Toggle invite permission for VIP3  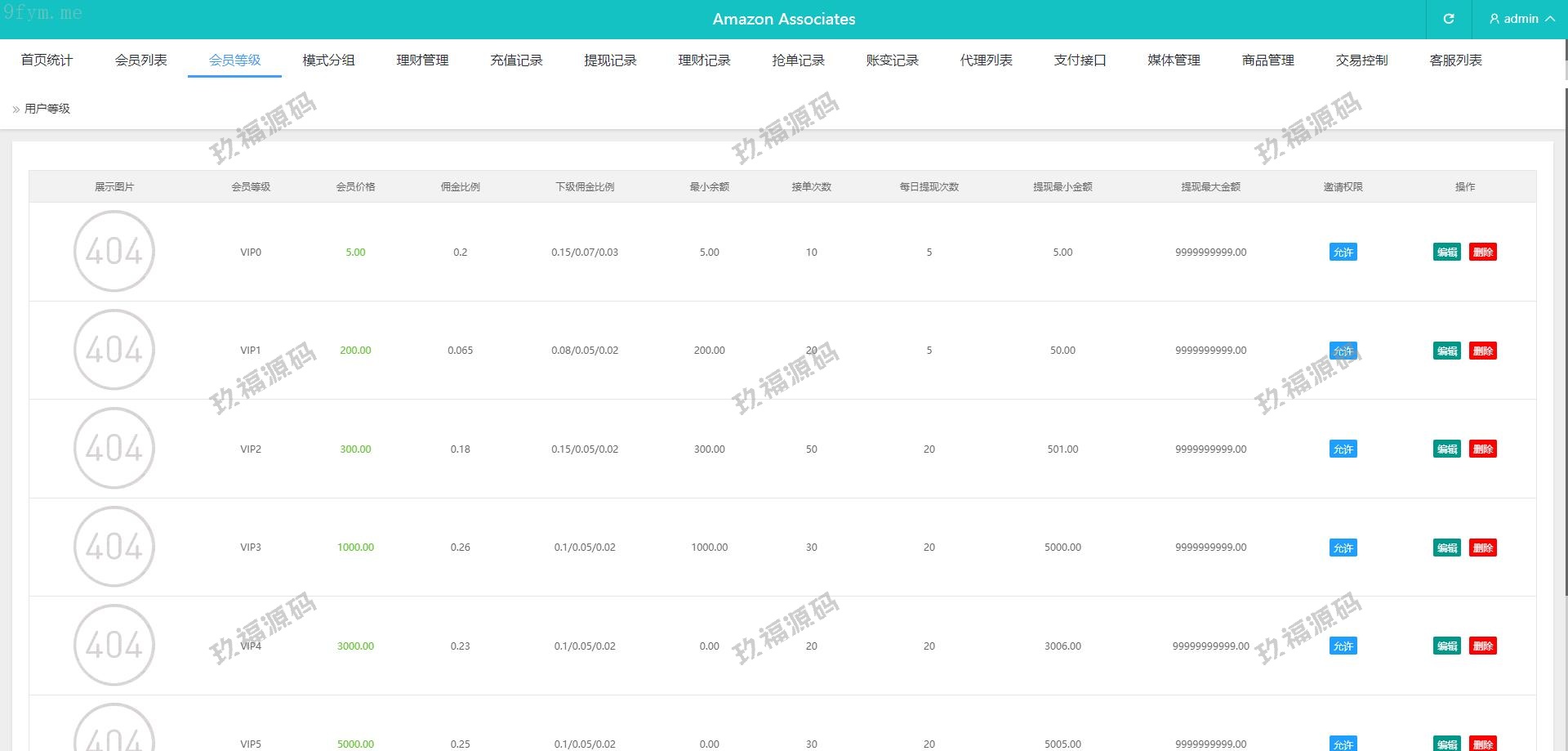click(x=1343, y=548)
